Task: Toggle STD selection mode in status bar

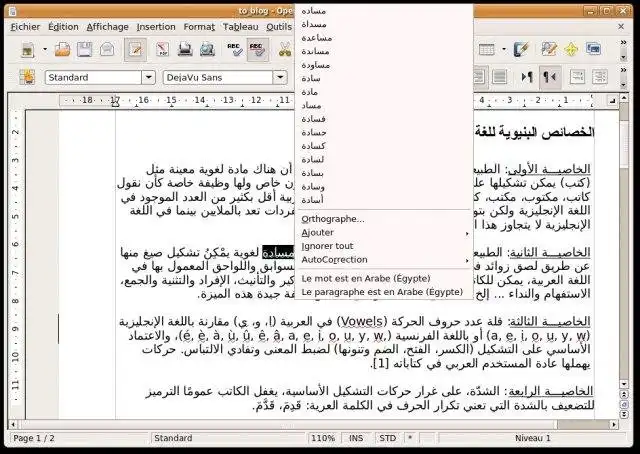Action: (x=387, y=438)
